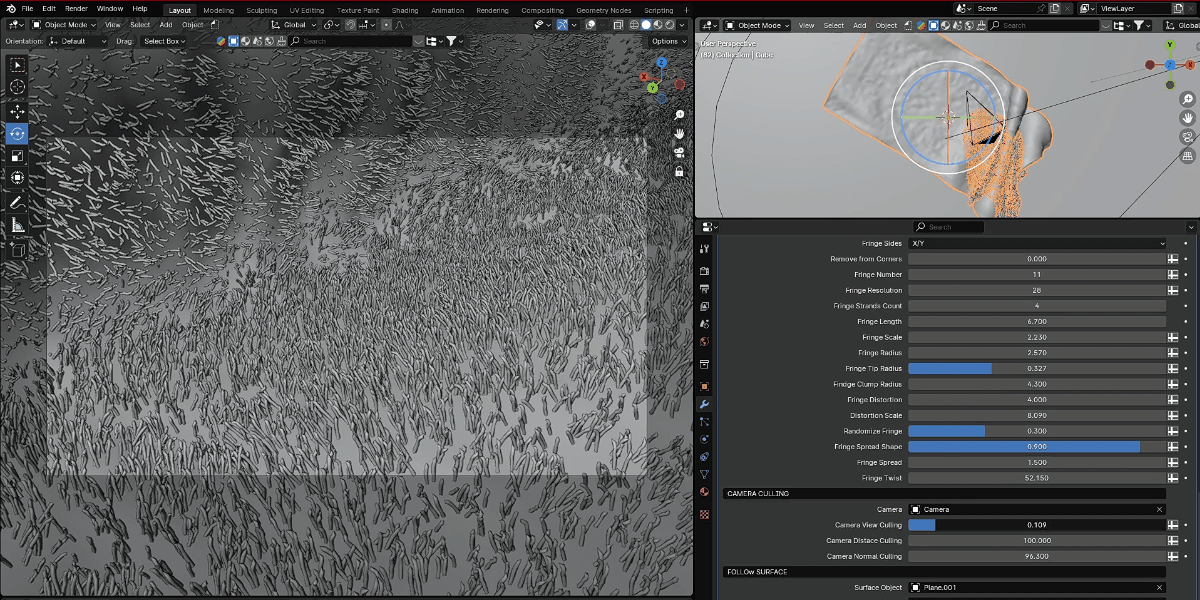Viewport: 1200px width, 600px height.
Task: Open the Material properties tab
Action: (x=704, y=492)
